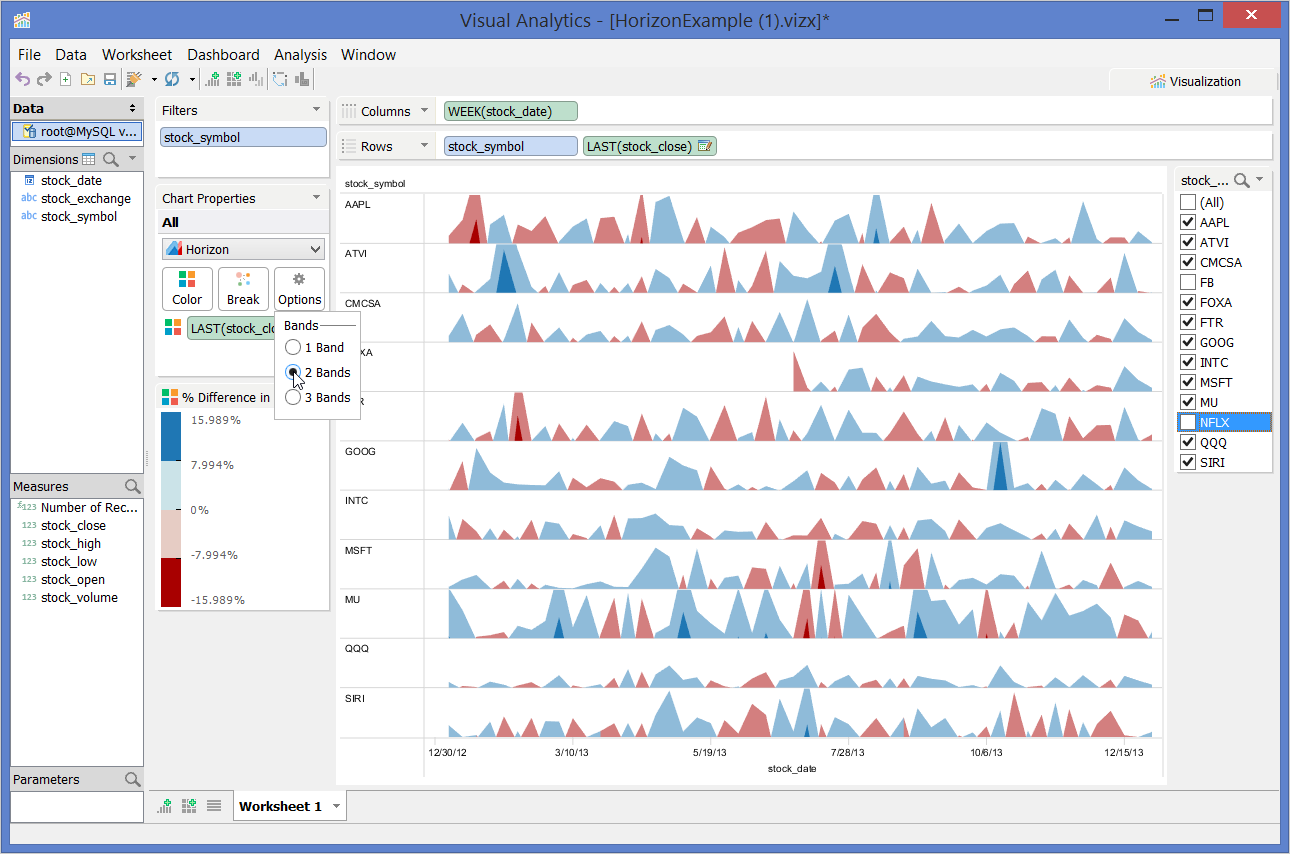The width and height of the screenshot is (1290, 854).
Task: Open the stock filter card dropdown arrow
Action: click(x=1260, y=181)
